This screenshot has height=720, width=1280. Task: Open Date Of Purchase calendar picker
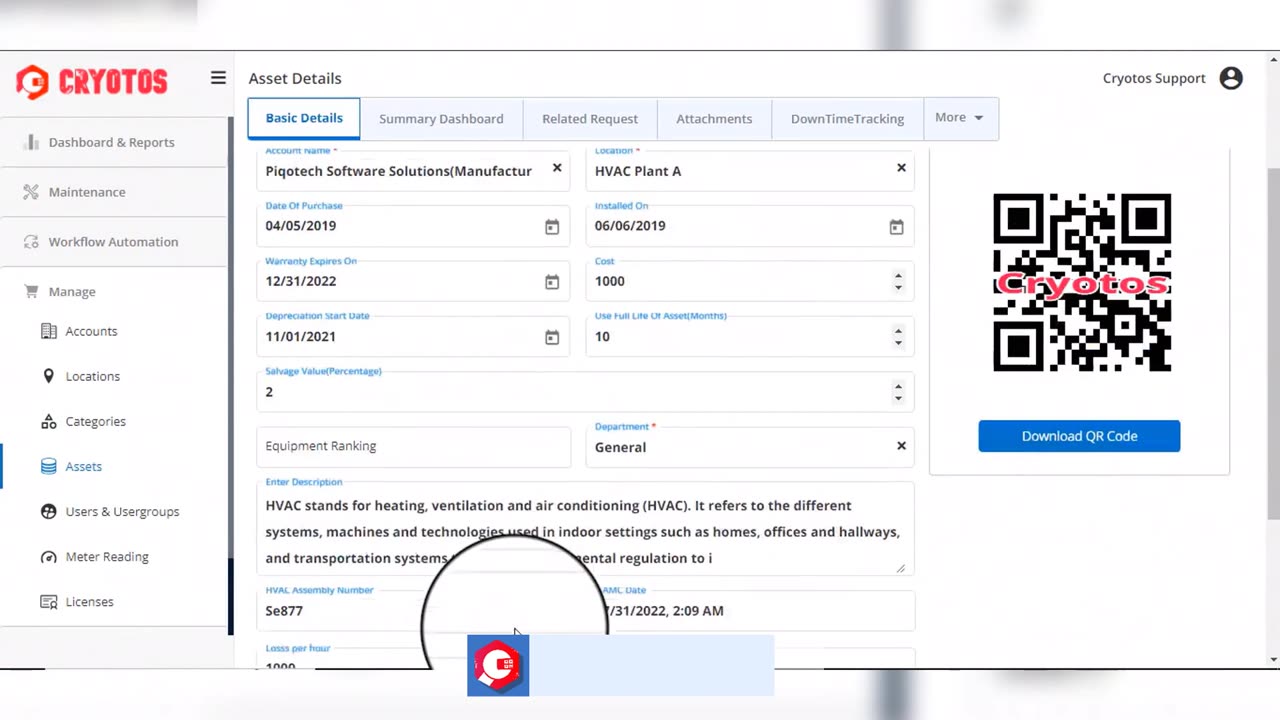552,227
